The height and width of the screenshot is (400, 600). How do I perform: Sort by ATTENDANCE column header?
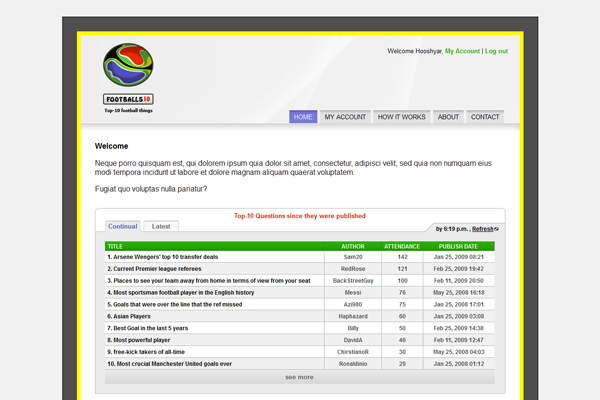[x=402, y=247]
